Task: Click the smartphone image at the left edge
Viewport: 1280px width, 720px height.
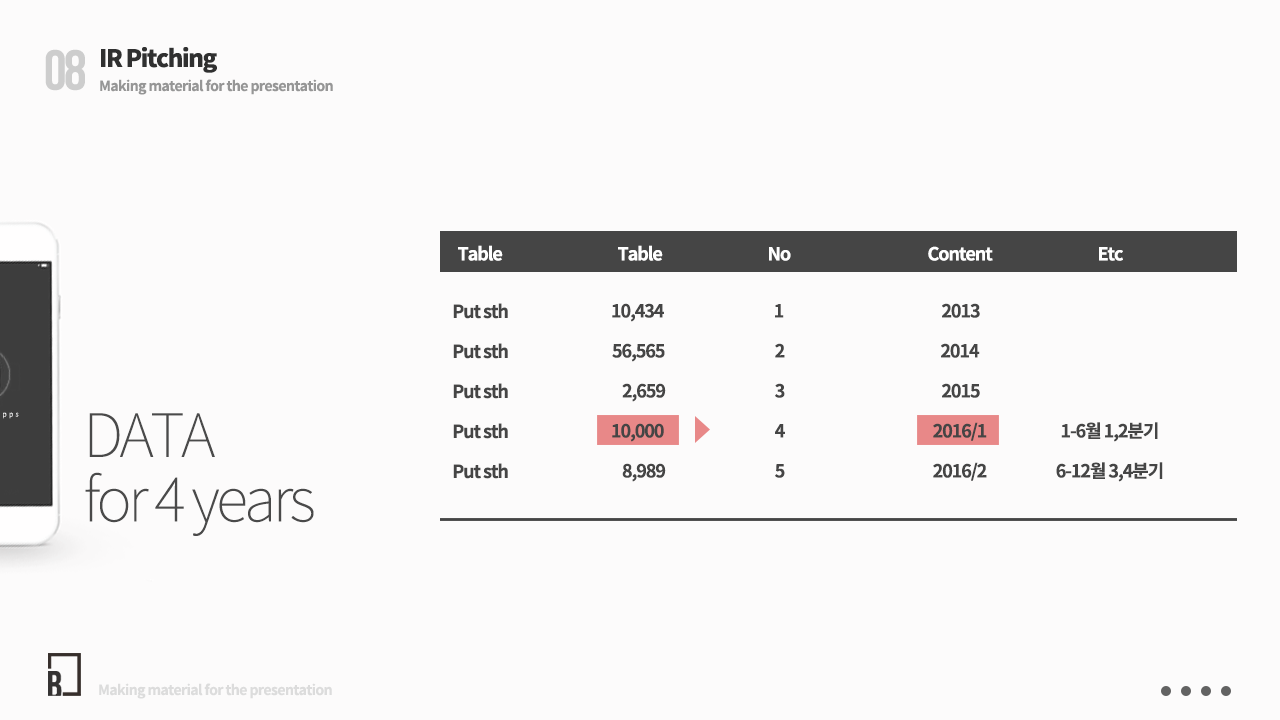Action: pyautogui.click(x=29, y=384)
